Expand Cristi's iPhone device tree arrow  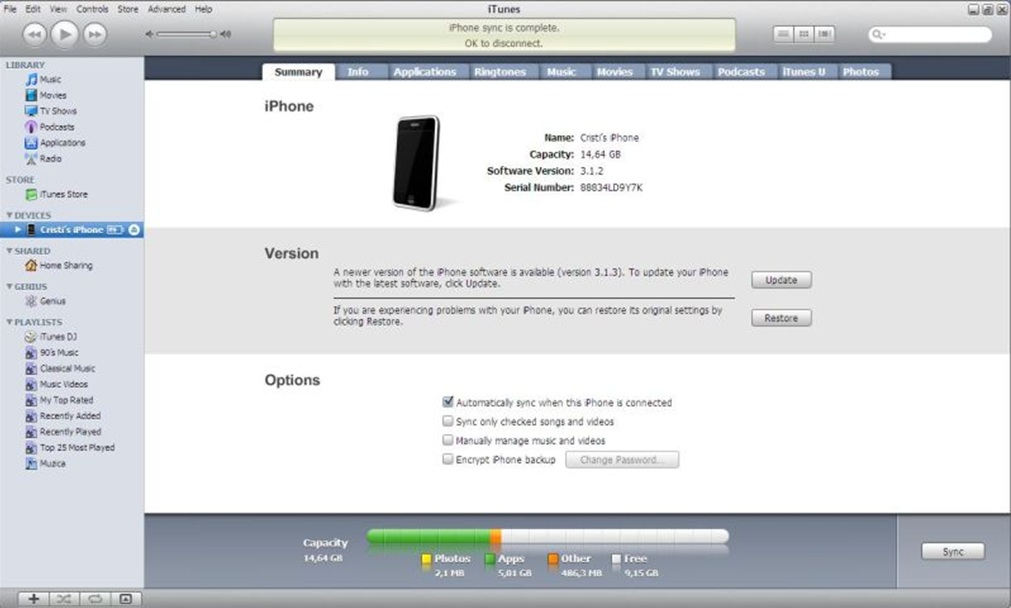click(x=17, y=230)
